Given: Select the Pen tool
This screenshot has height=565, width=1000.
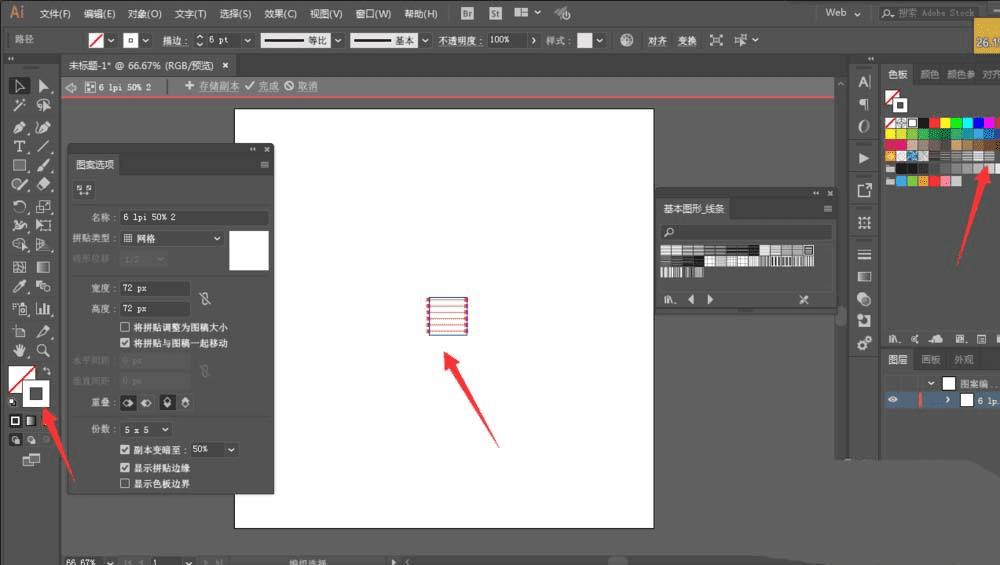Looking at the screenshot, I should [x=19, y=127].
